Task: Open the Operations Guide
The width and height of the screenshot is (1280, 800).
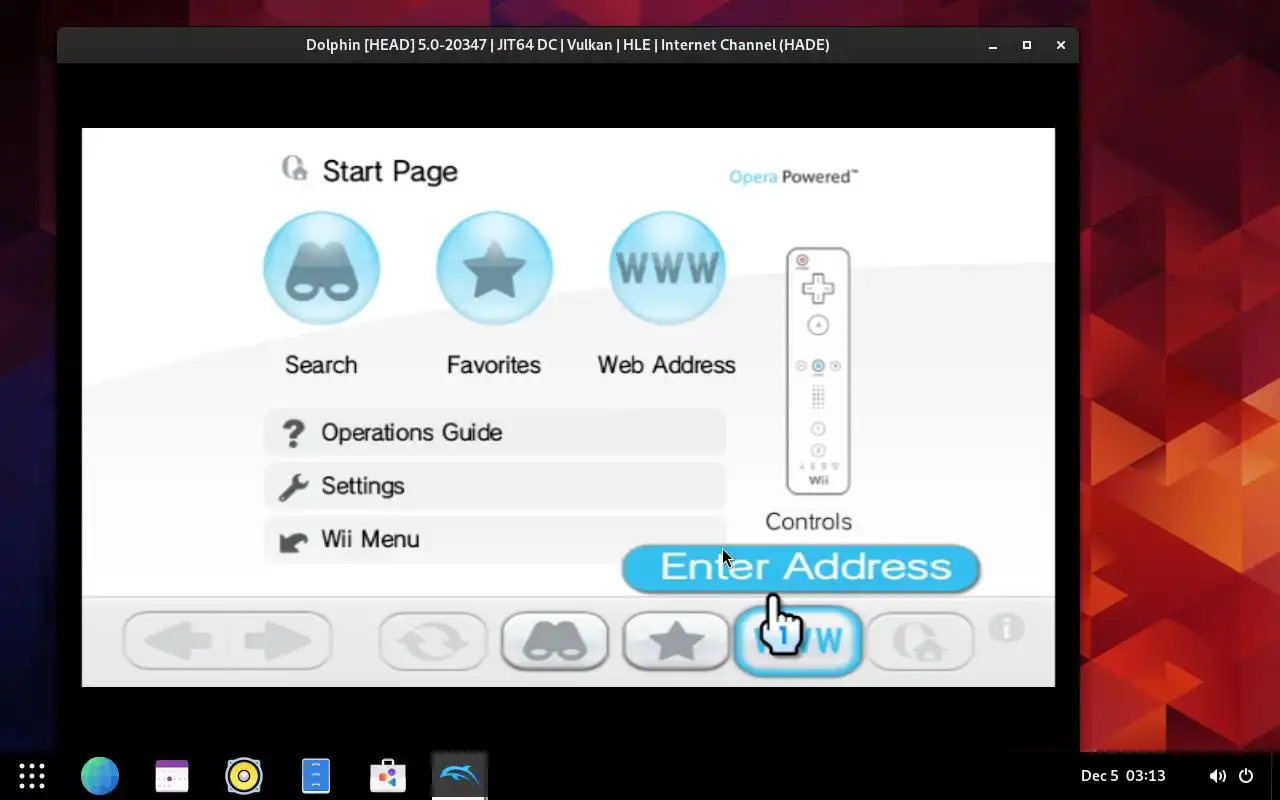Action: pyautogui.click(x=495, y=433)
